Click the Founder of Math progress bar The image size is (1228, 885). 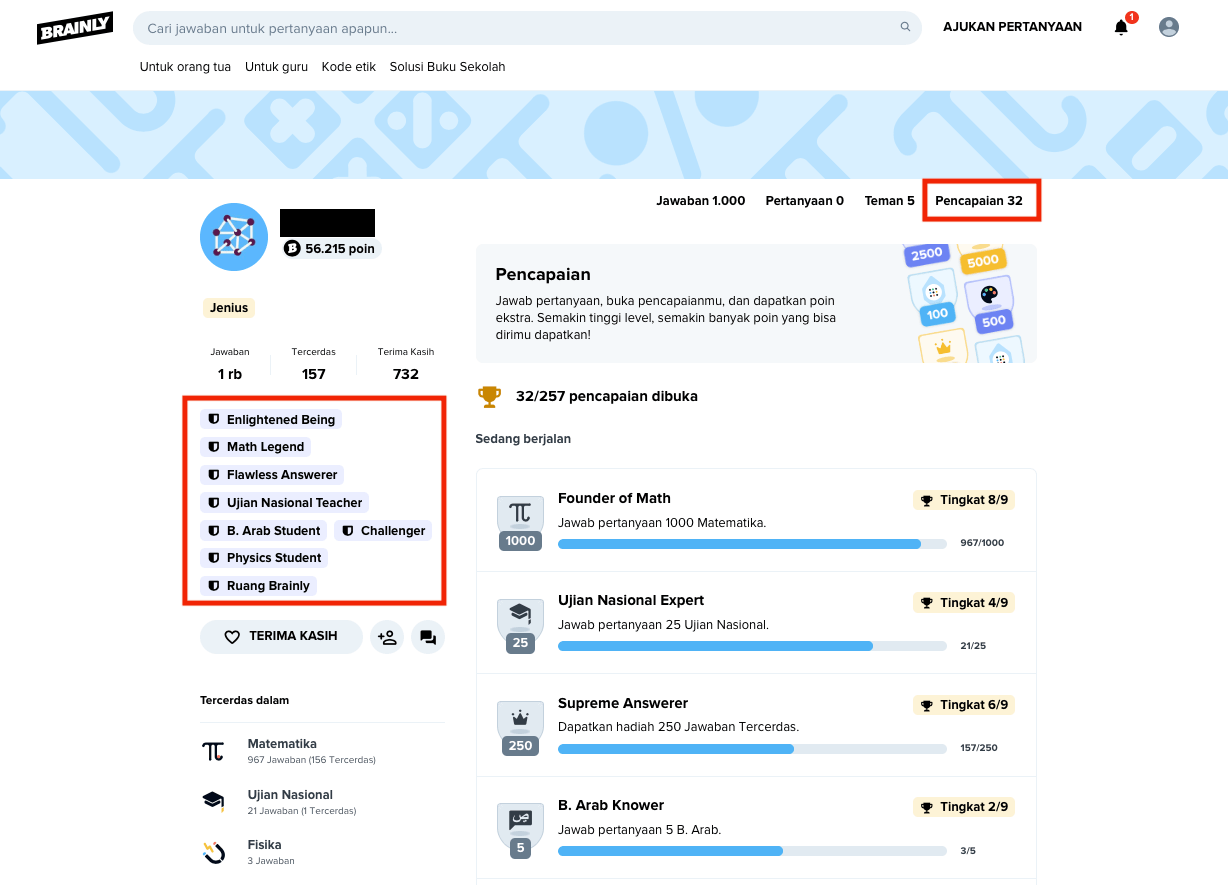coord(752,544)
